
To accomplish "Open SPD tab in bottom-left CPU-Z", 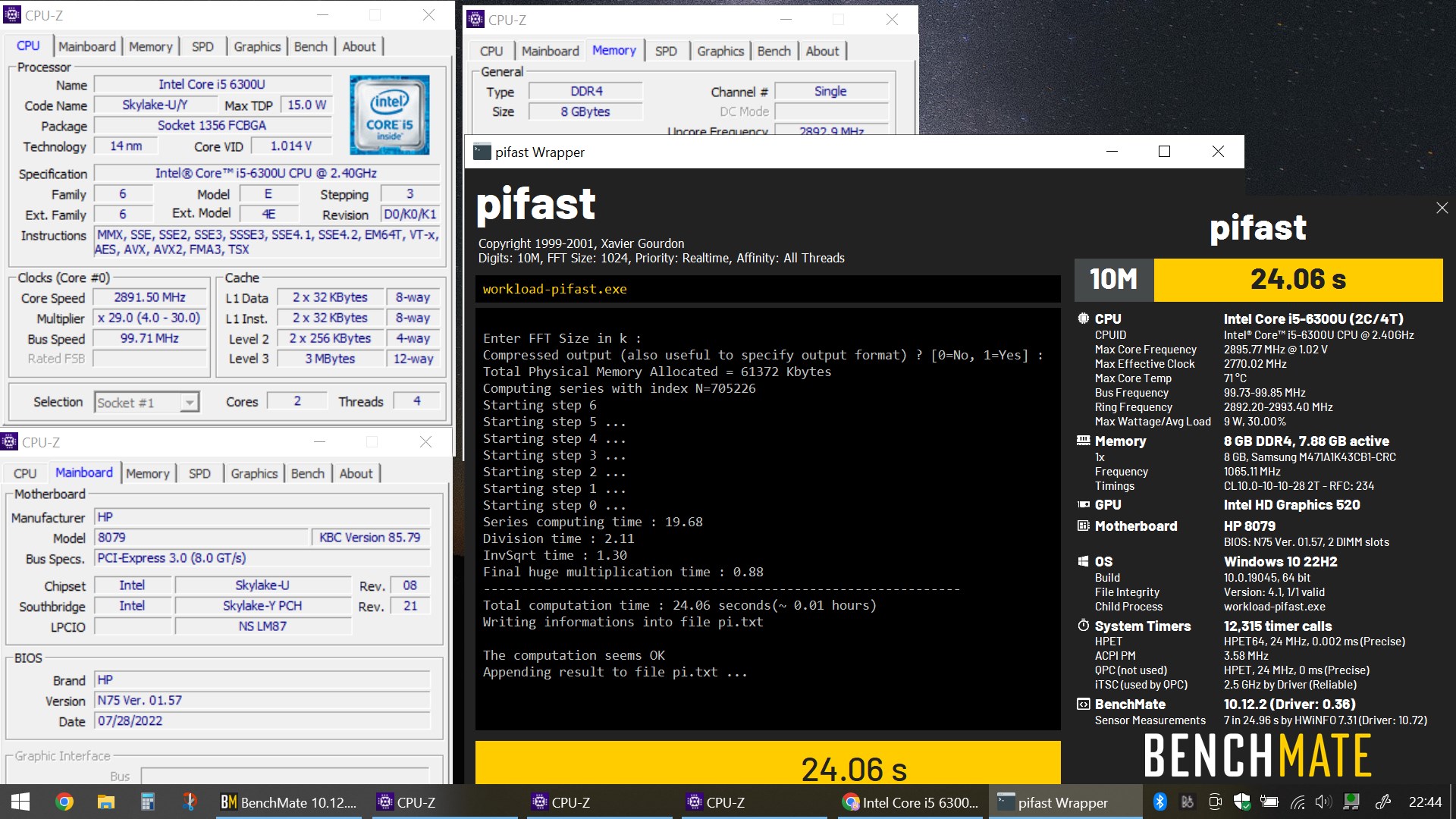I will tap(199, 473).
